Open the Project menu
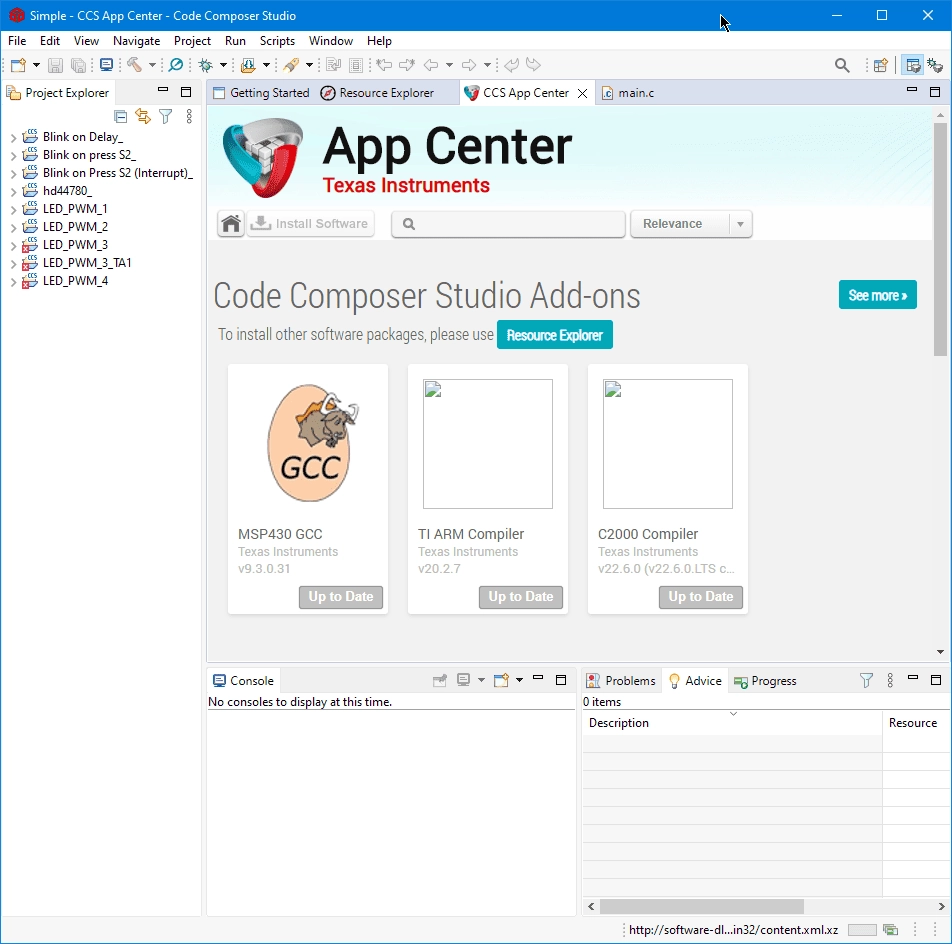 tap(192, 41)
